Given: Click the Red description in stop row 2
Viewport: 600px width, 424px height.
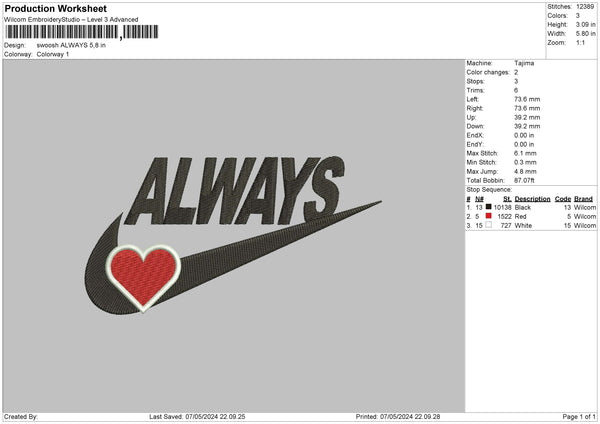Looking at the screenshot, I should point(520,217).
